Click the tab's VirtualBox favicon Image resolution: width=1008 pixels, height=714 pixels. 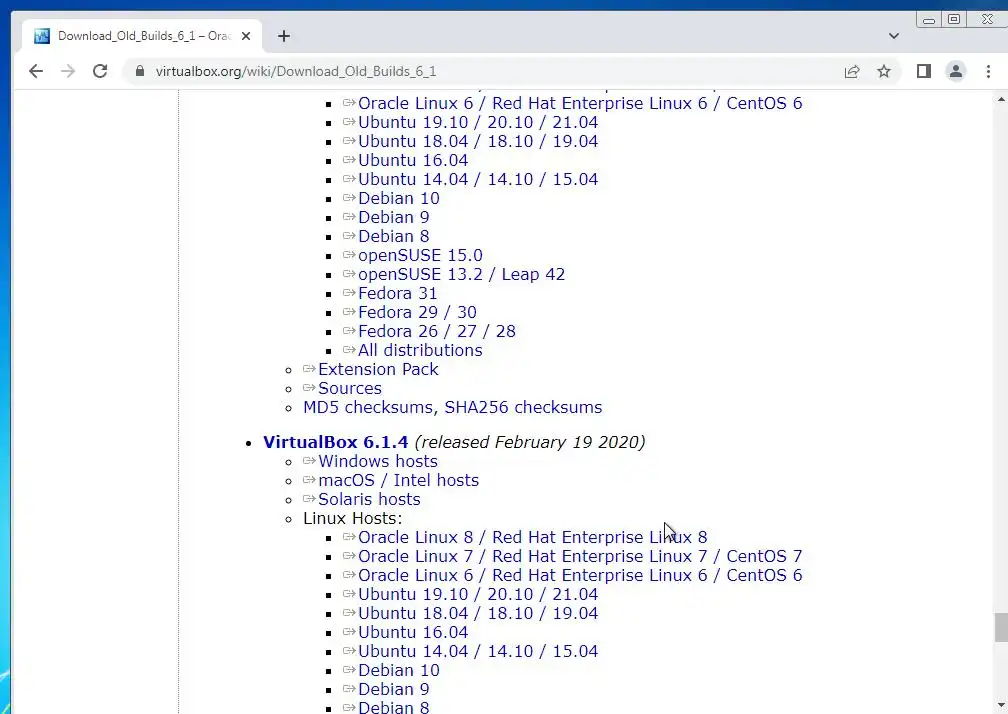pyautogui.click(x=42, y=36)
